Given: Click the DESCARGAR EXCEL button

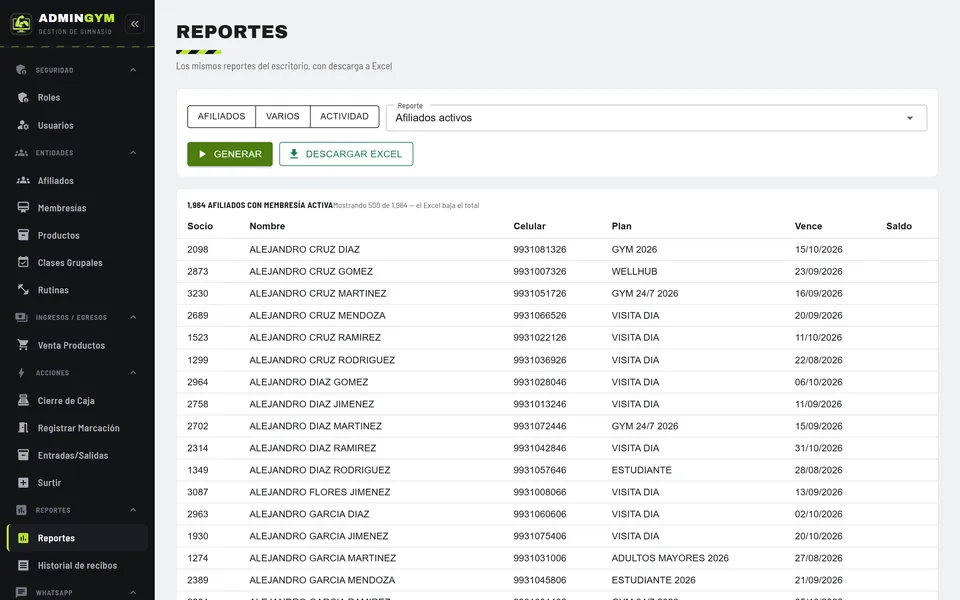Looking at the screenshot, I should point(346,154).
